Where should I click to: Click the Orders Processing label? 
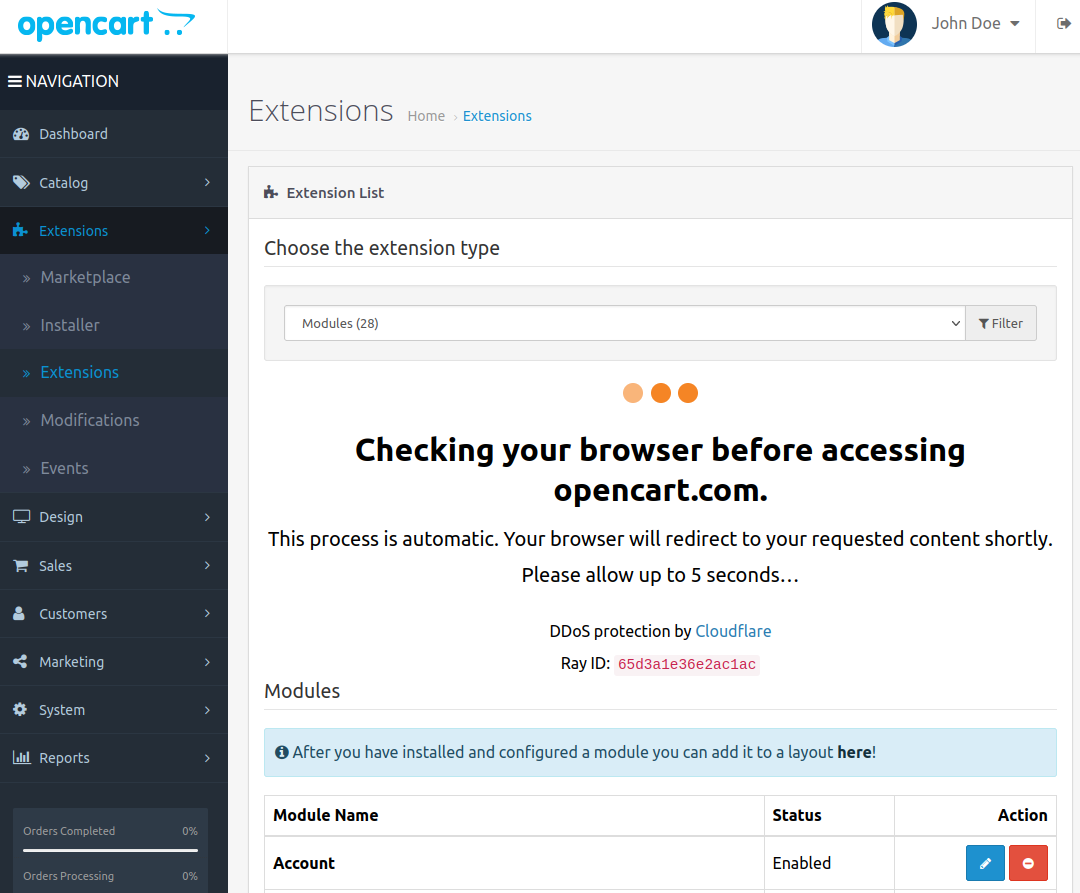[x=68, y=876]
